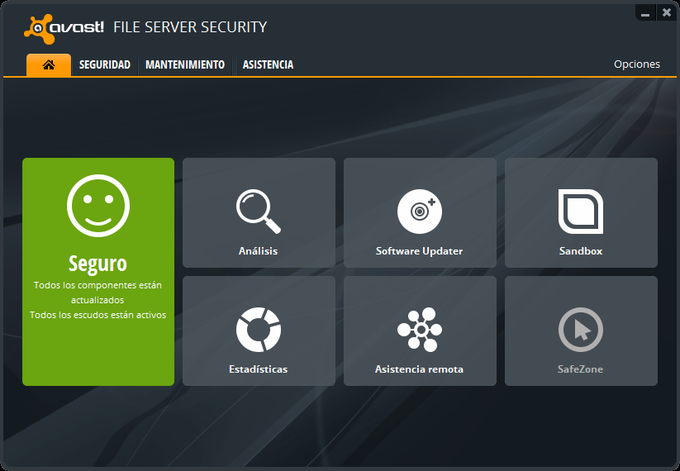Image resolution: width=680 pixels, height=471 pixels.
Task: Click 'Todos los componentes están actualizados' text
Action: point(98,292)
